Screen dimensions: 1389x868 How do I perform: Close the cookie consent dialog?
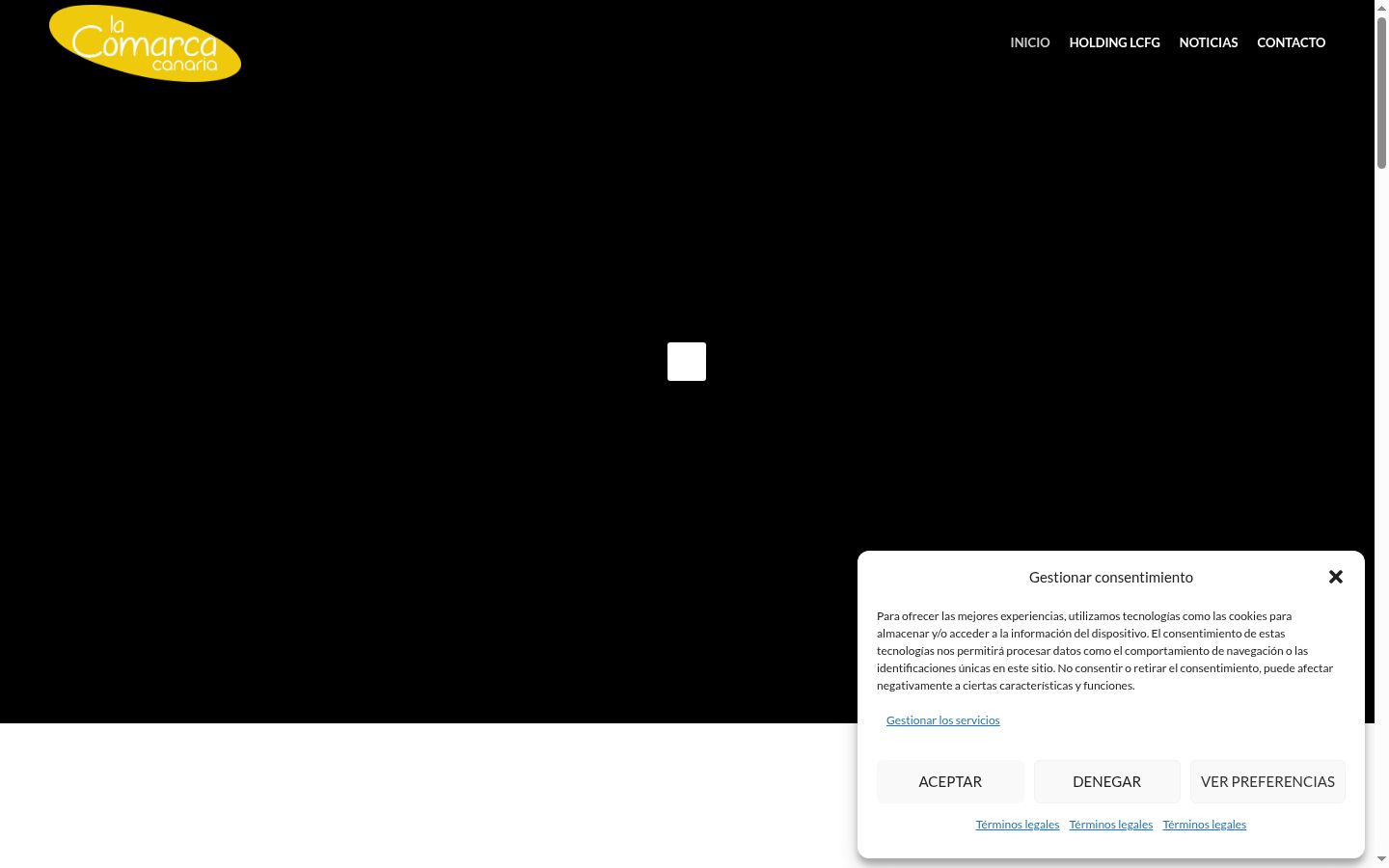click(x=1336, y=577)
